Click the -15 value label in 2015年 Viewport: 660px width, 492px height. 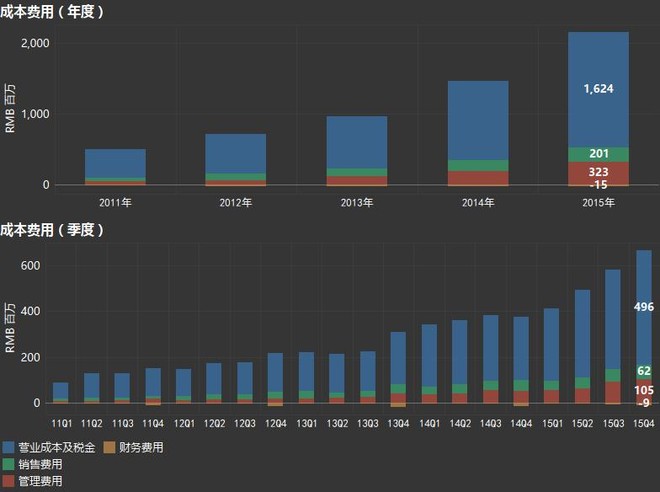[x=599, y=185]
